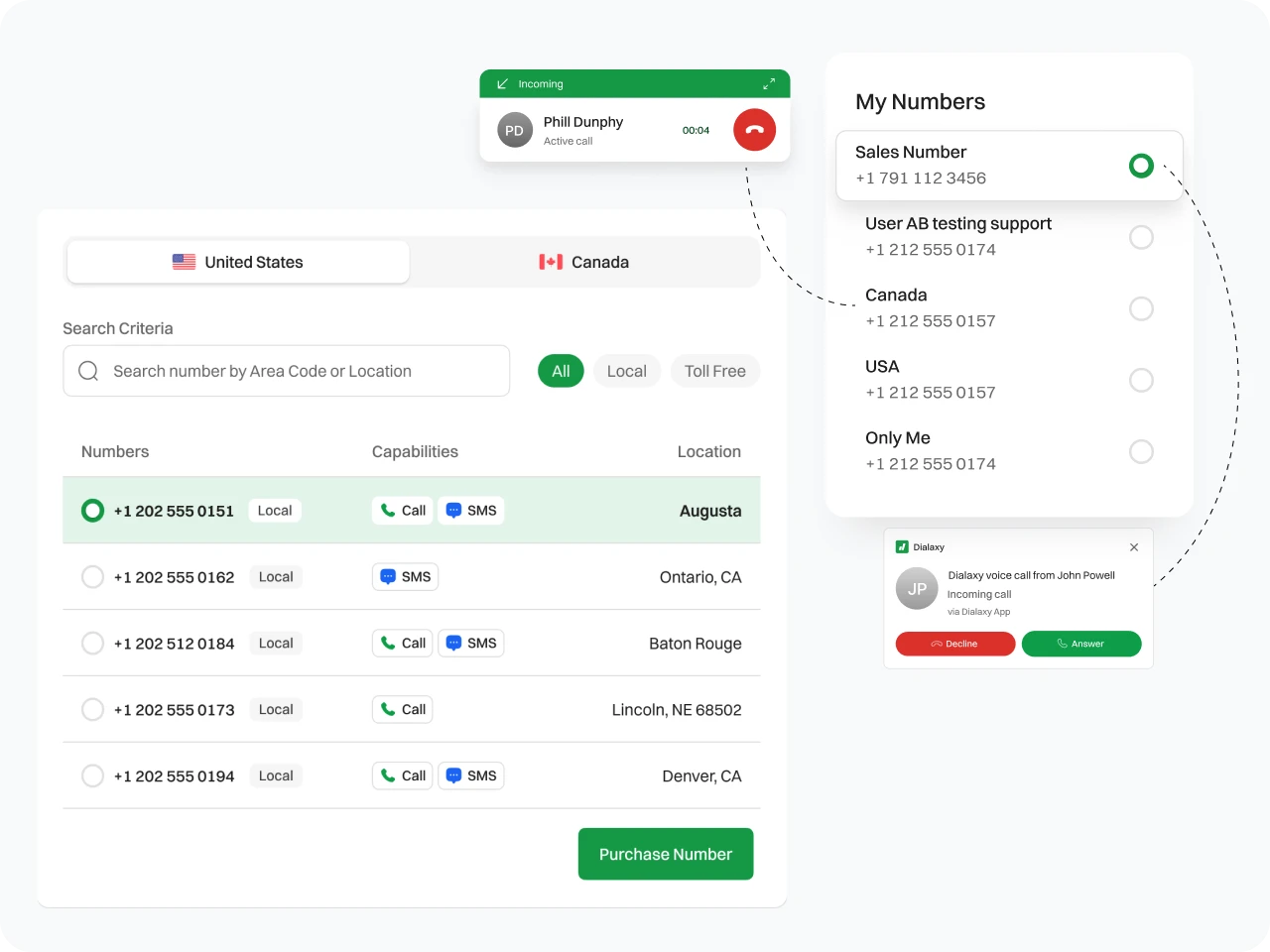The height and width of the screenshot is (952, 1270).
Task: Hang up the active call with Phill Dunphy
Action: pyautogui.click(x=754, y=130)
